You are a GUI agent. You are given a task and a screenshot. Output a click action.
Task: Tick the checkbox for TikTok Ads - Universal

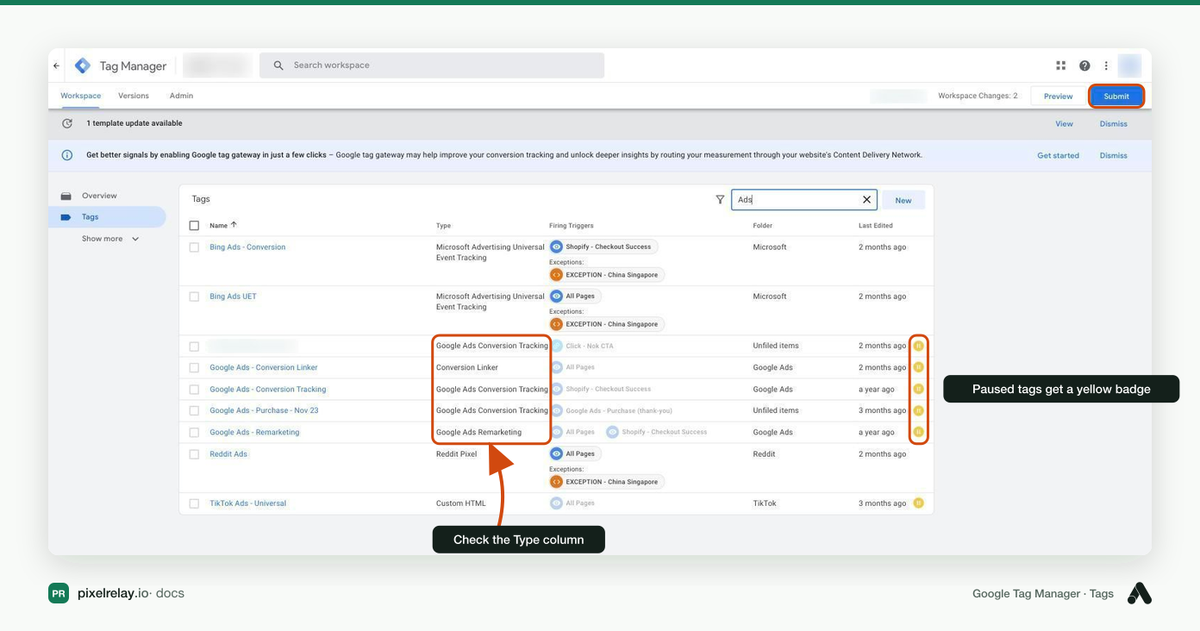pyautogui.click(x=194, y=503)
